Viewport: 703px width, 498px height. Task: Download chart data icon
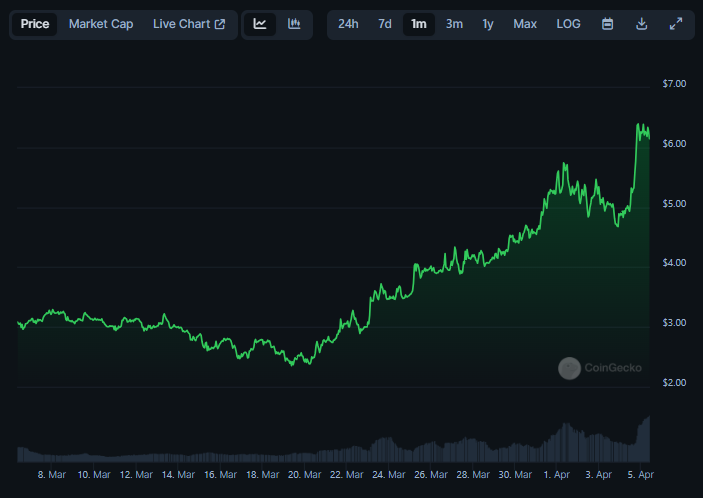[642, 24]
